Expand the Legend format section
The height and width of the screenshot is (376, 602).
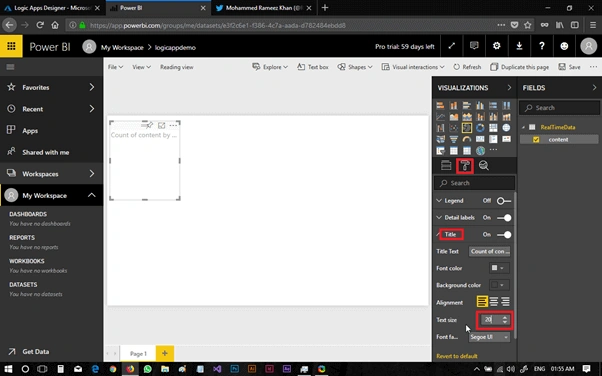(x=439, y=201)
